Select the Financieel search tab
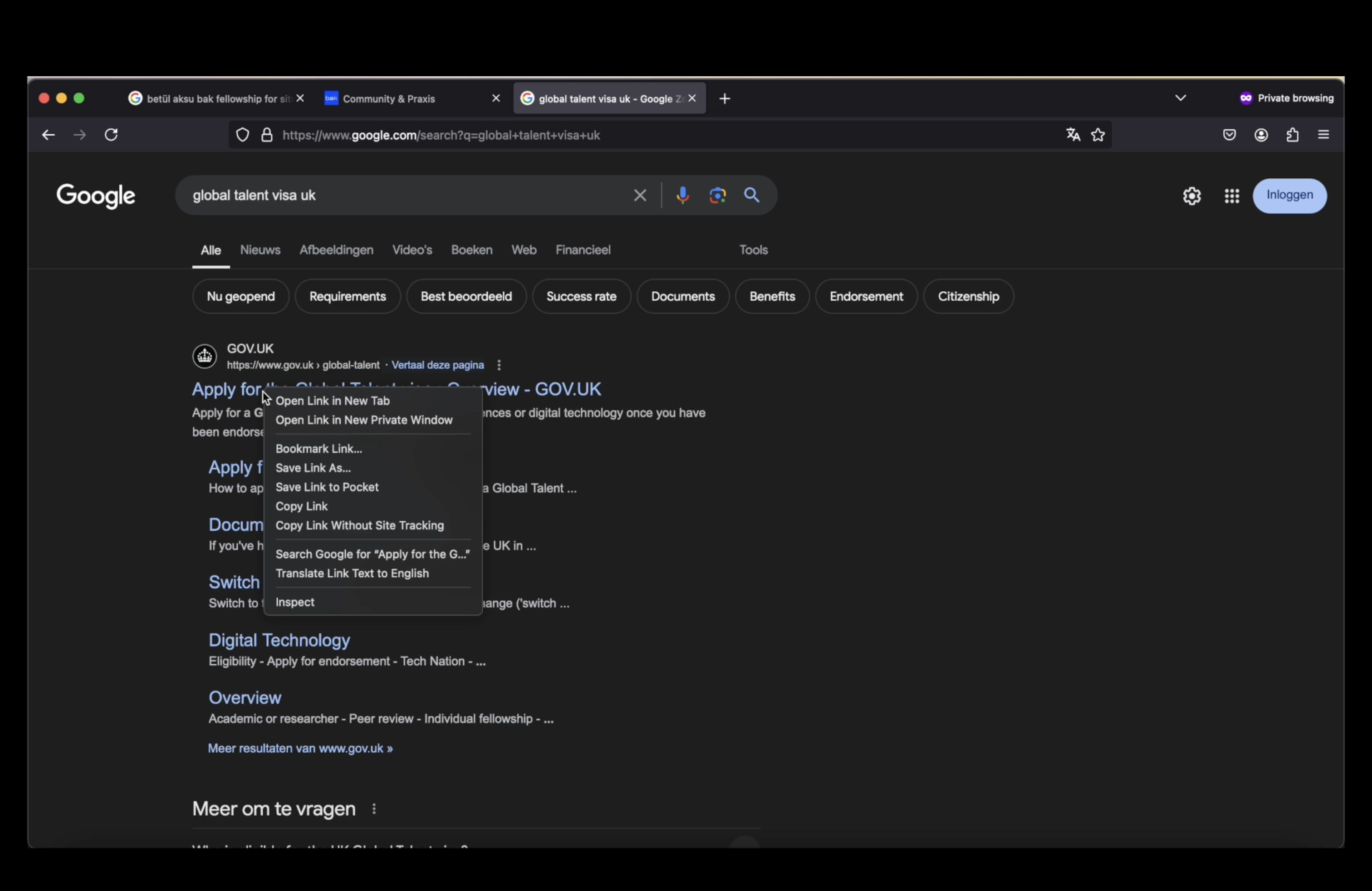This screenshot has height=891, width=1372. (583, 250)
